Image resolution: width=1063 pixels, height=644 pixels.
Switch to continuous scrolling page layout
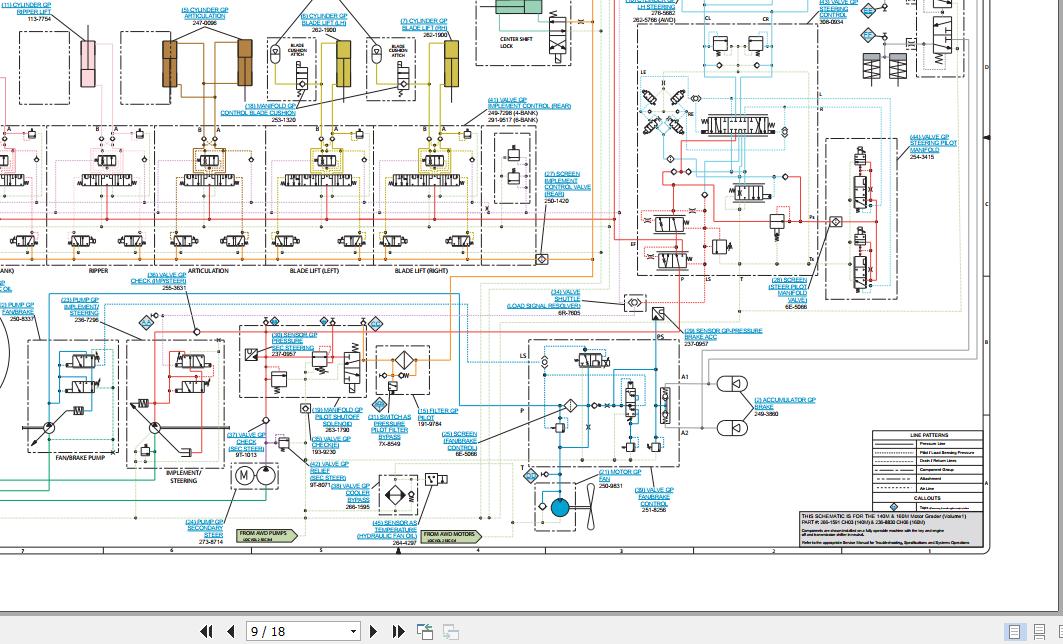[x=1040, y=631]
